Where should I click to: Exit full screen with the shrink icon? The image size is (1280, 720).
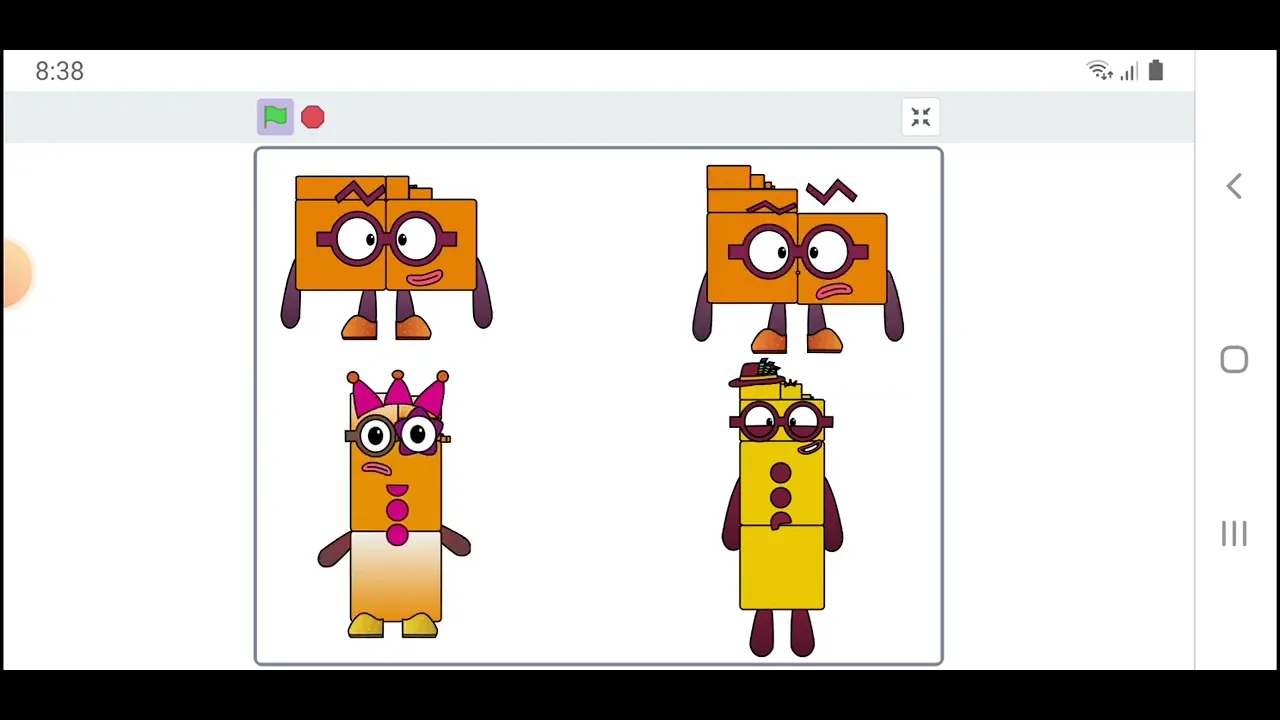921,117
